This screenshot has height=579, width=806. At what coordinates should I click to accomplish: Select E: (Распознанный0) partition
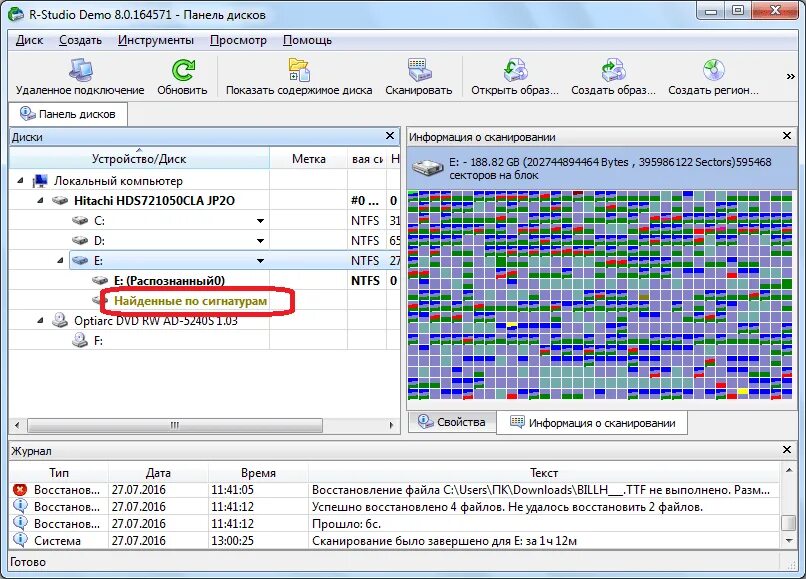pyautogui.click(x=169, y=281)
